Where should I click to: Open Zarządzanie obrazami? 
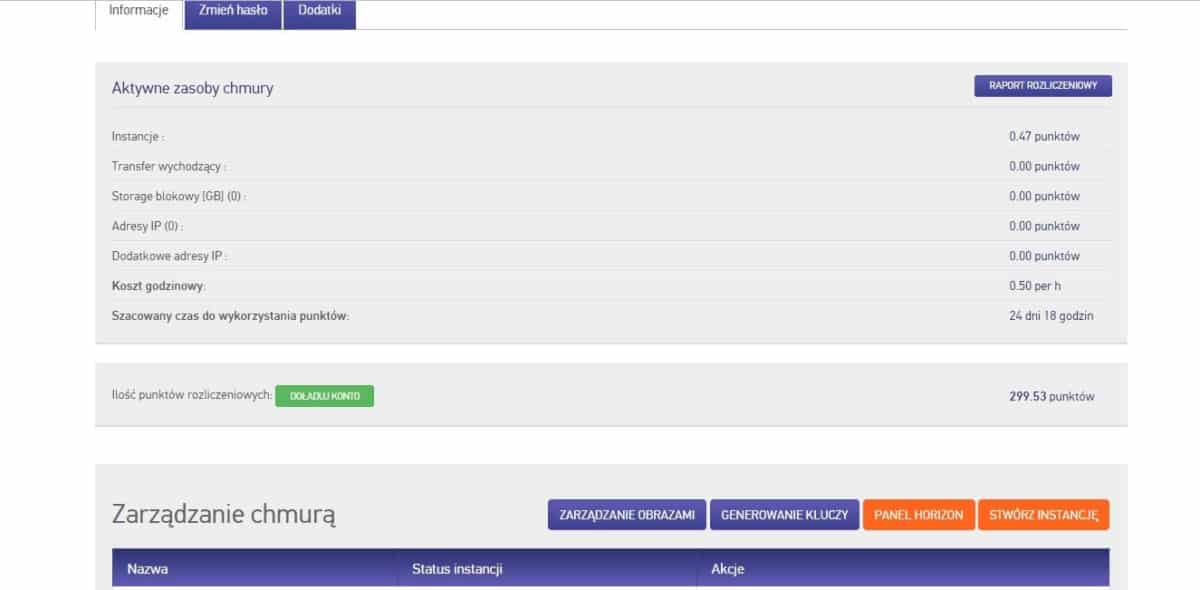point(627,515)
